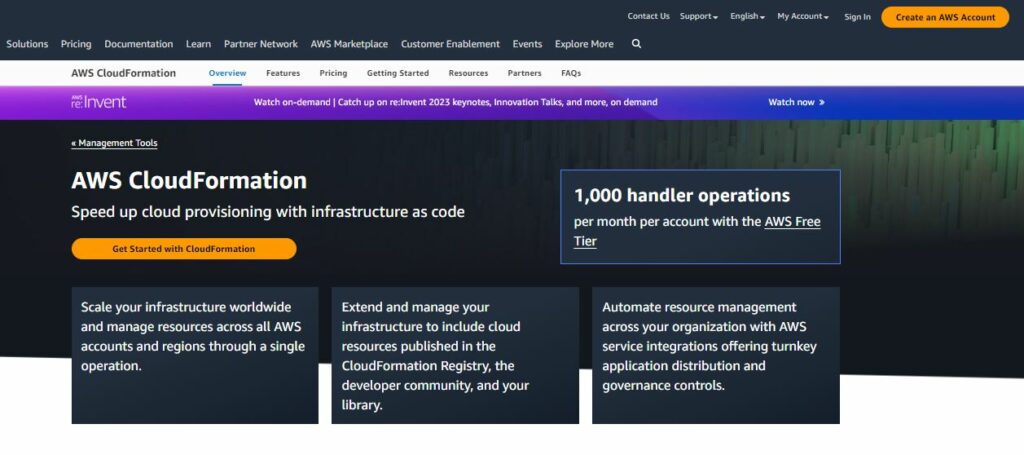
Task: Click the Sign In link
Action: tap(857, 17)
